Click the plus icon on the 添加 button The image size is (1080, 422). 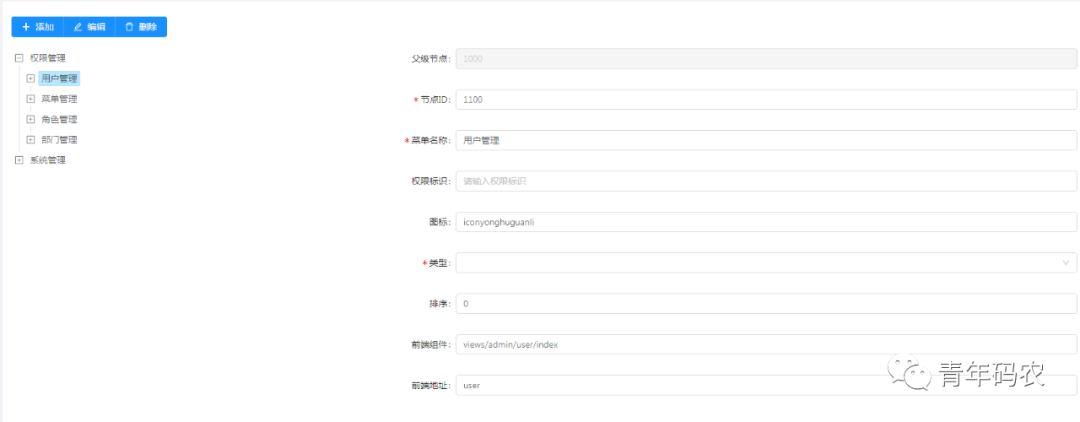tap(26, 27)
